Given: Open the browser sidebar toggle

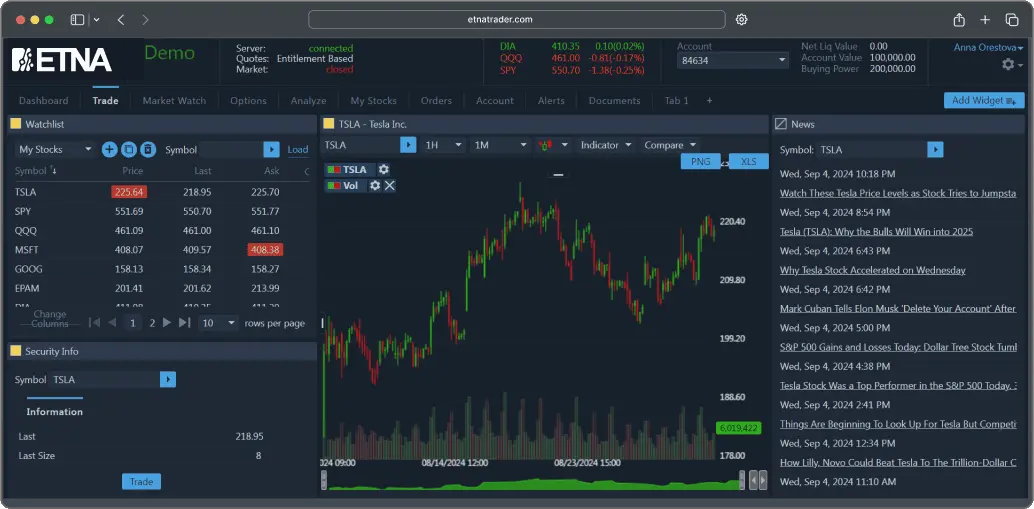Looking at the screenshot, I should (x=77, y=20).
